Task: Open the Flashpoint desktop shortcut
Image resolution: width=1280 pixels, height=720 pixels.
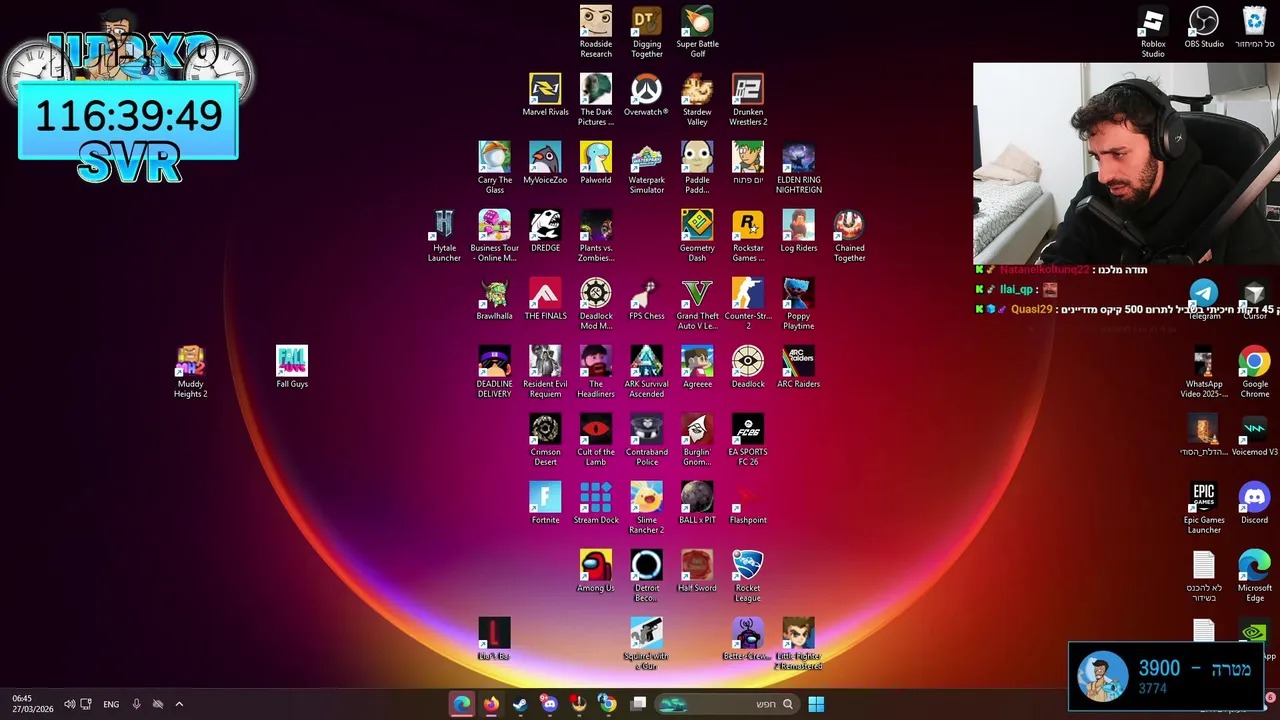Action: tap(748, 503)
